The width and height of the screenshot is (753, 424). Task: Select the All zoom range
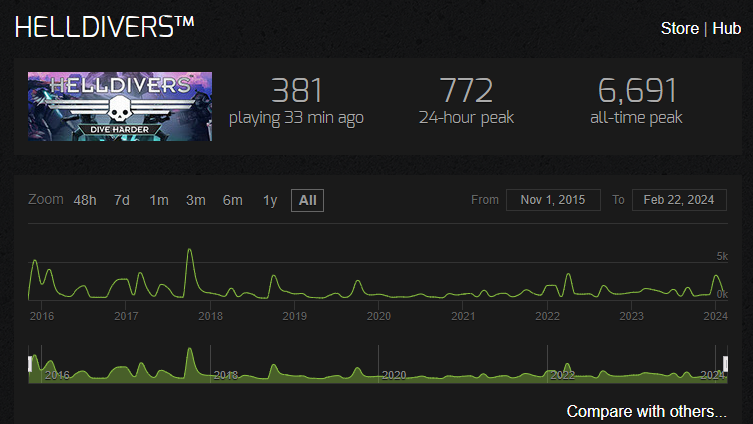pyautogui.click(x=307, y=200)
